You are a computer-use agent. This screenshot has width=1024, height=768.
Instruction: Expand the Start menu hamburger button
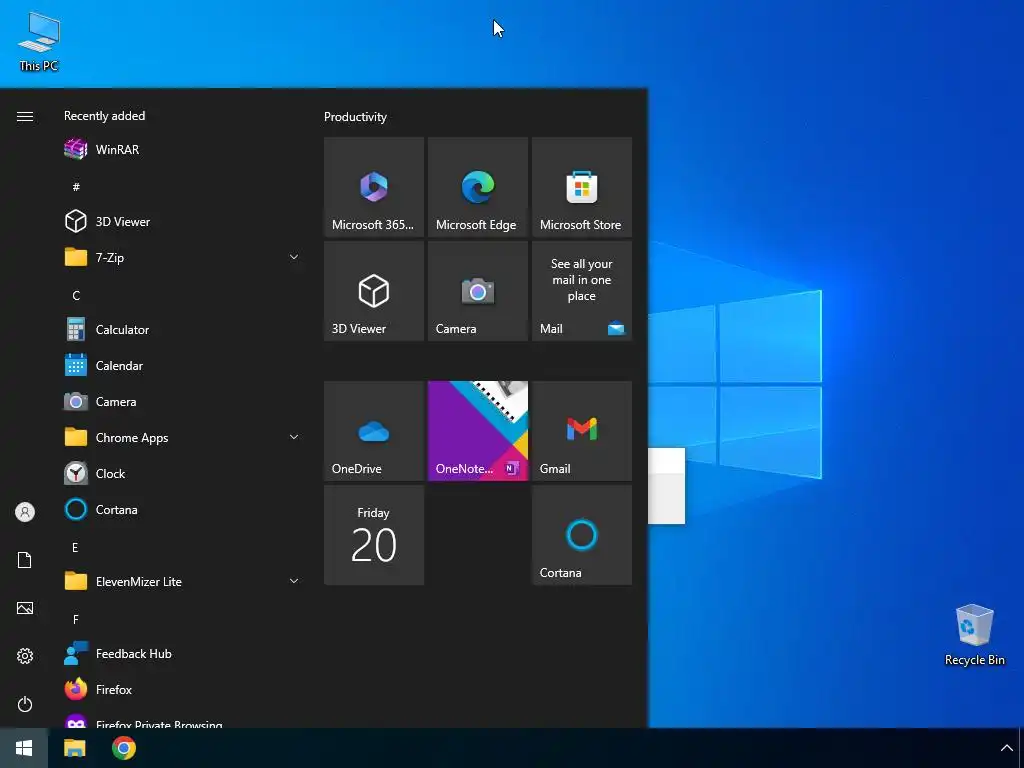click(25, 116)
